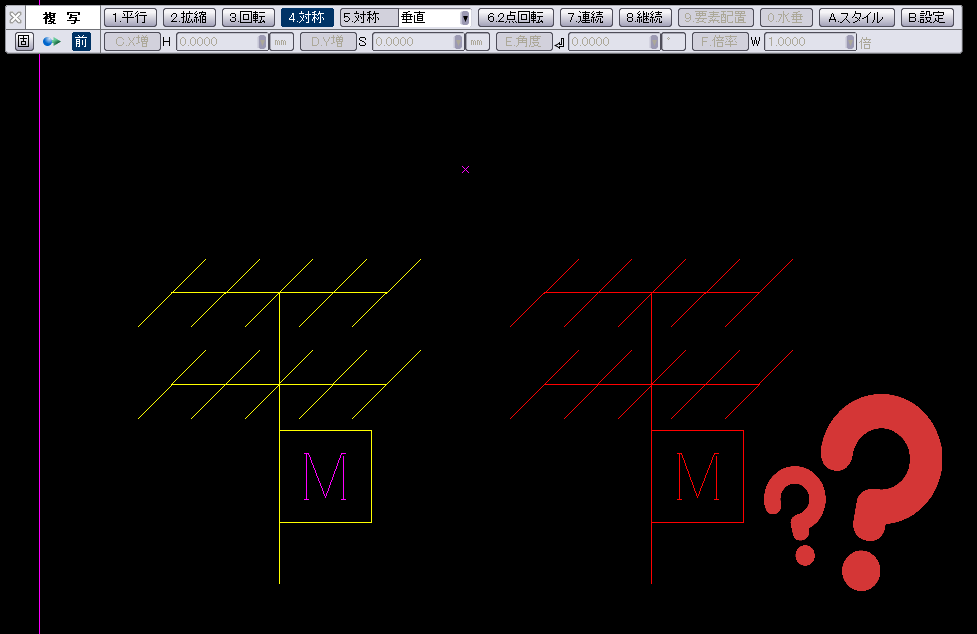This screenshot has height=634, width=977.
Task: Toggle the highlighted 4.対称 mode
Action: pos(307,17)
